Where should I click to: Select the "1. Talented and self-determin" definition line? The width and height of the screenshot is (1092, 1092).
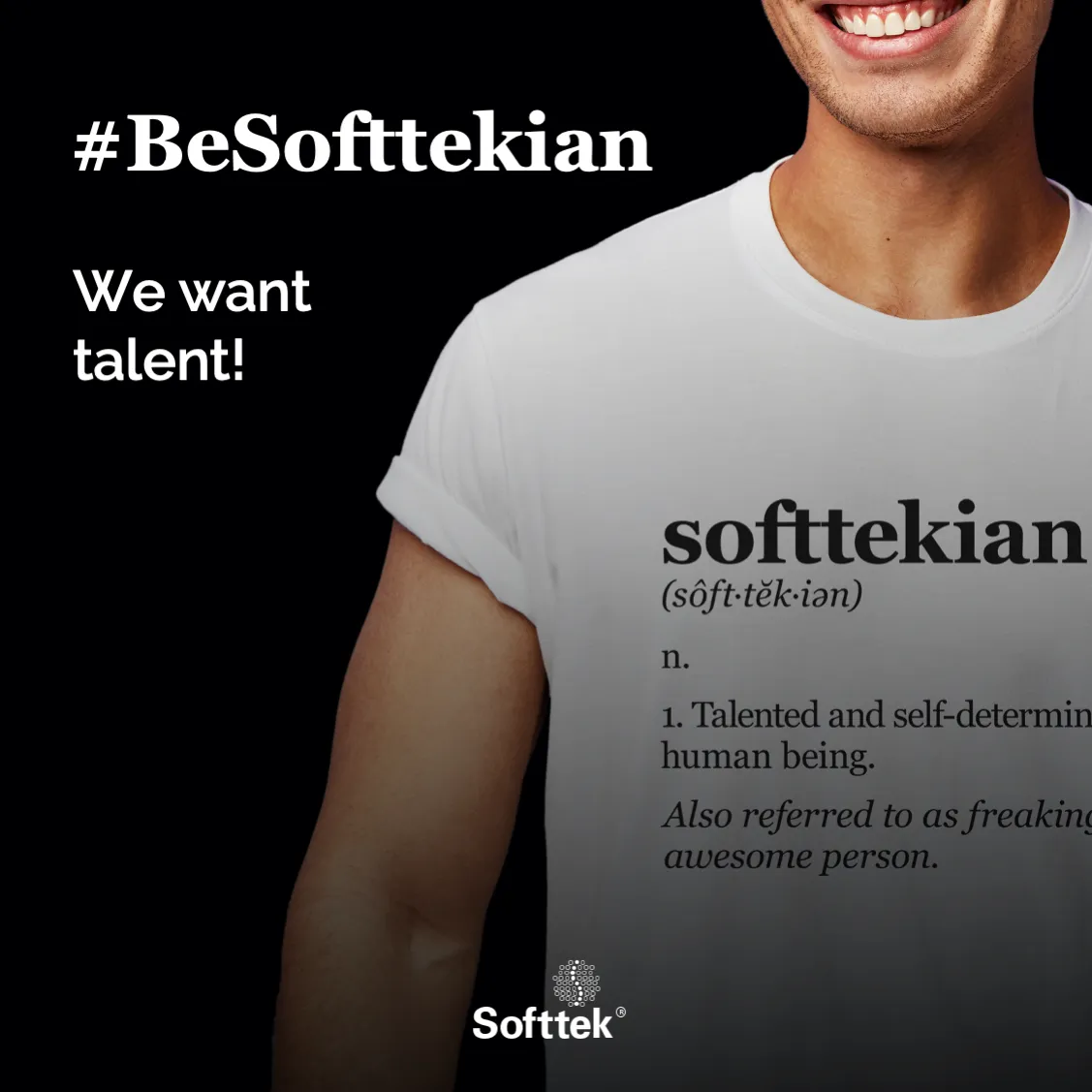[x=876, y=715]
